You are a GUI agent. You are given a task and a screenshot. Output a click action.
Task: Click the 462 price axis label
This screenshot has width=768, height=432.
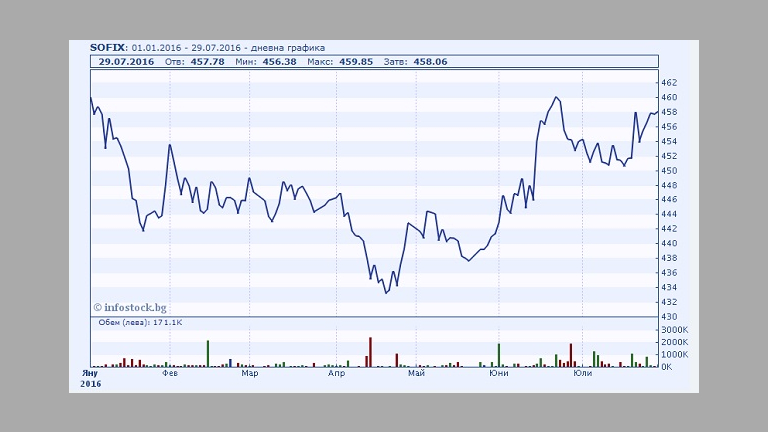click(x=669, y=83)
